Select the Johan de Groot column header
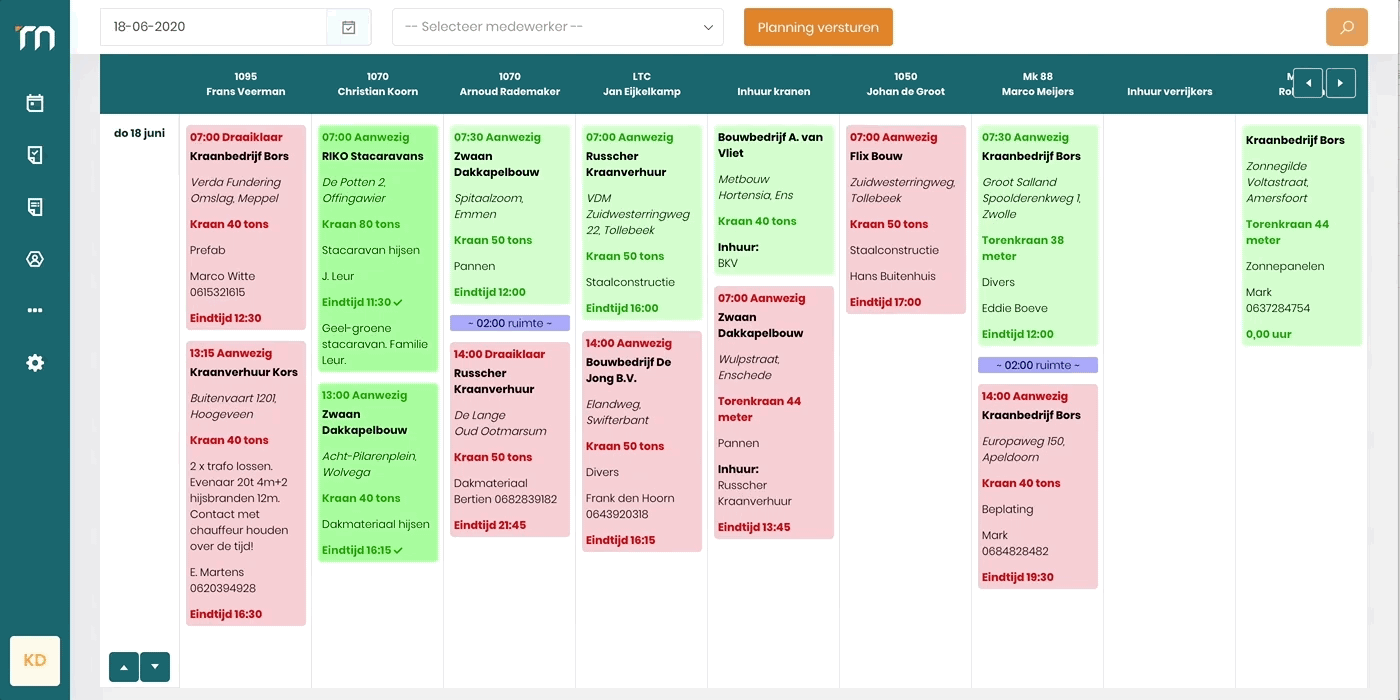1400x700 pixels. click(906, 84)
